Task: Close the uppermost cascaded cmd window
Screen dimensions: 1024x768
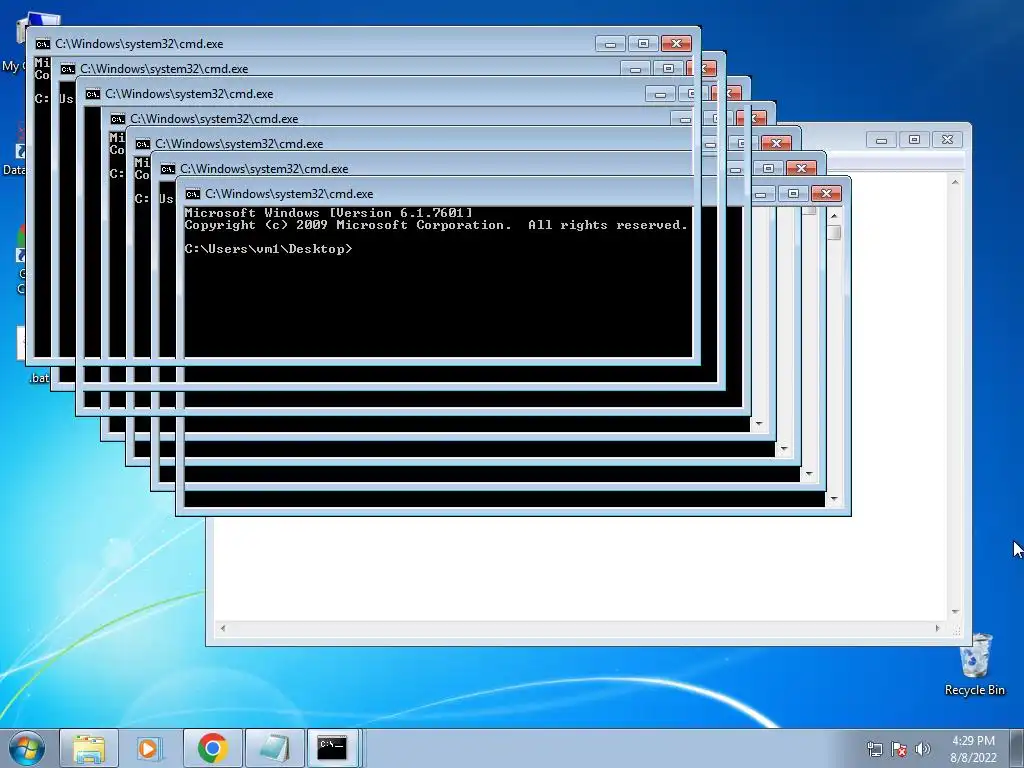Action: coord(677,44)
